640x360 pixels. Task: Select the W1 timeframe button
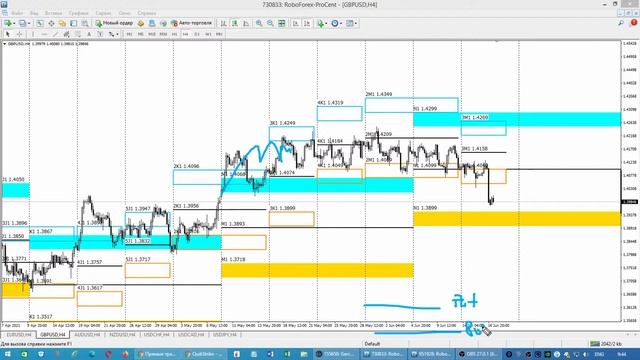coord(208,34)
